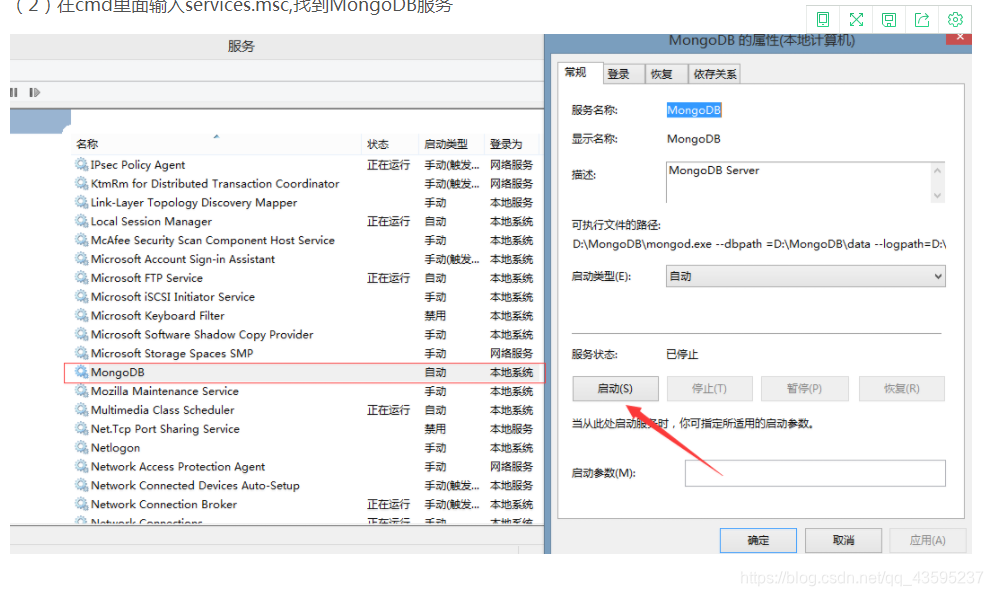
Task: Click 禁用 startup type of Microsoft Keyboard Filter
Action: coord(435,315)
